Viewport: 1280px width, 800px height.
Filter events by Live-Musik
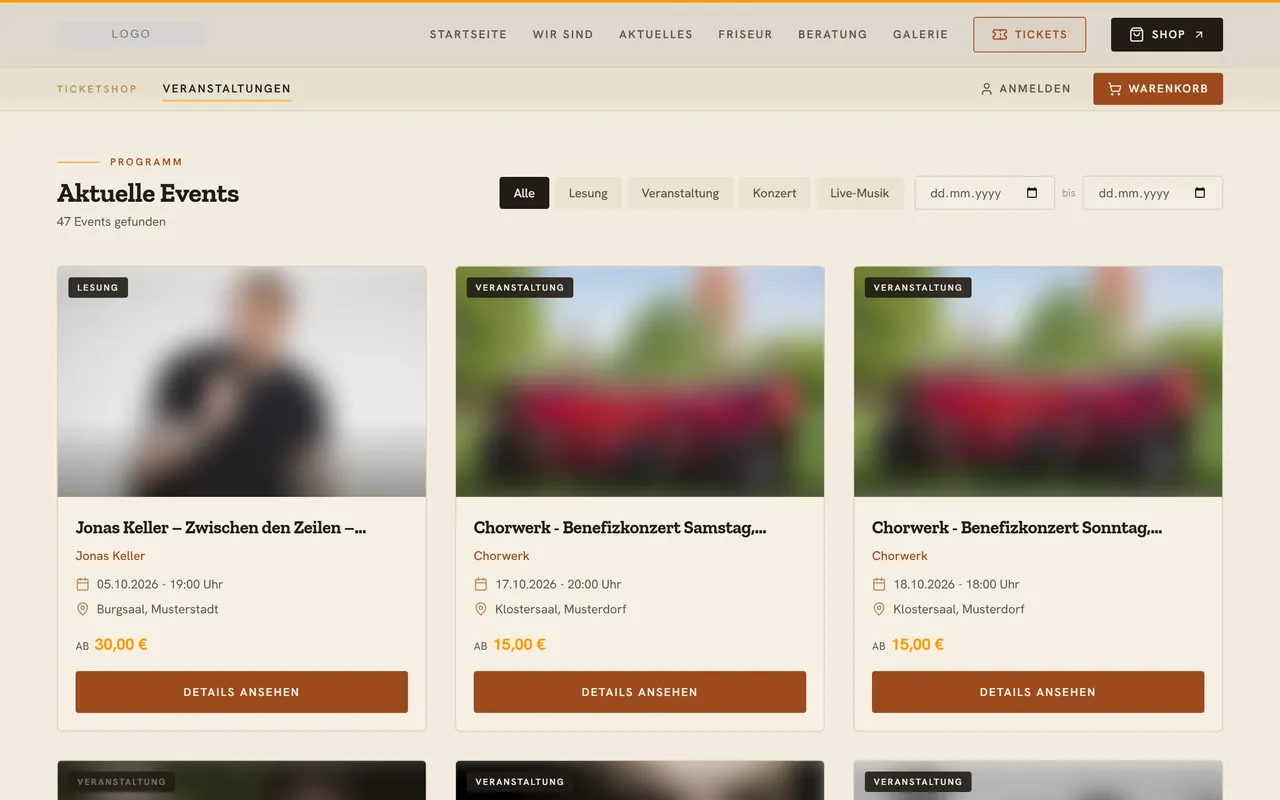coord(860,193)
